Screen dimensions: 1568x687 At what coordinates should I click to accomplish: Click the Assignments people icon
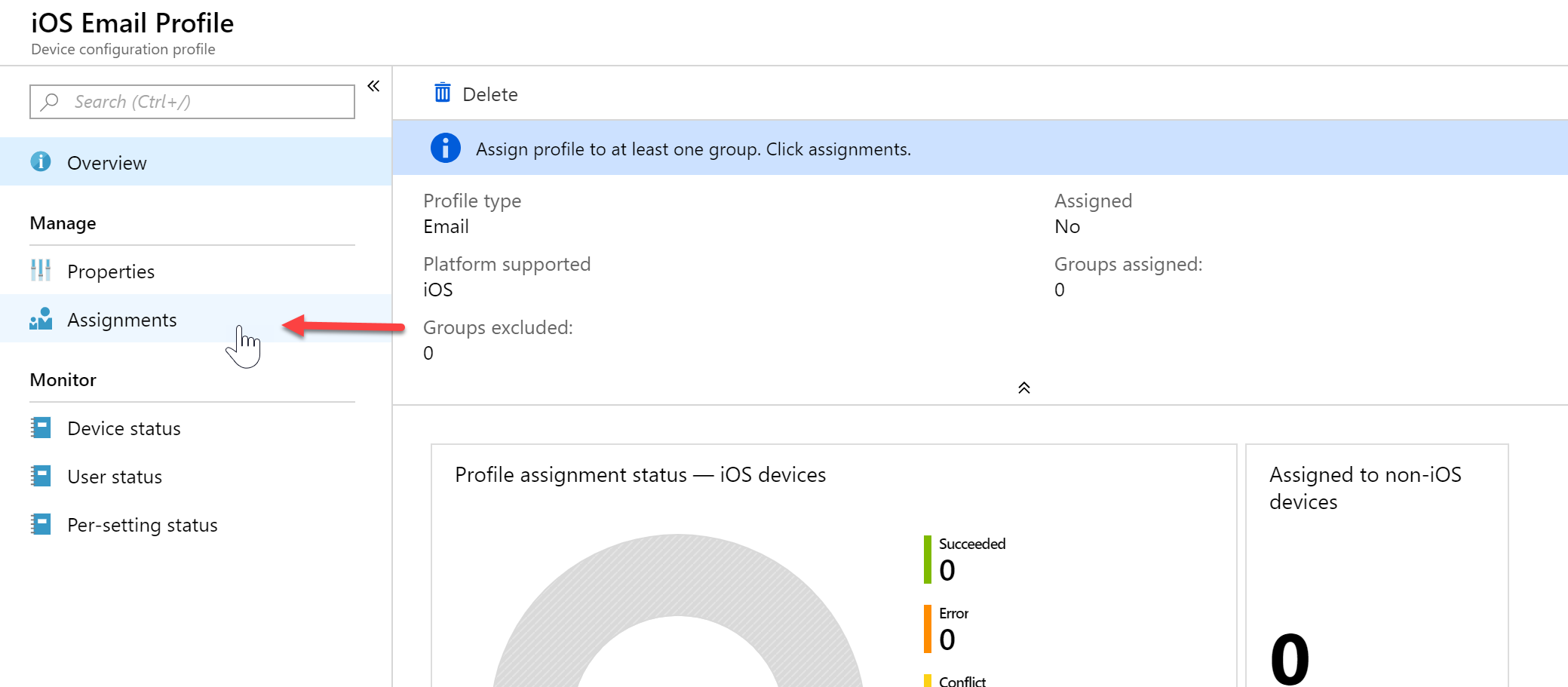coord(41,319)
